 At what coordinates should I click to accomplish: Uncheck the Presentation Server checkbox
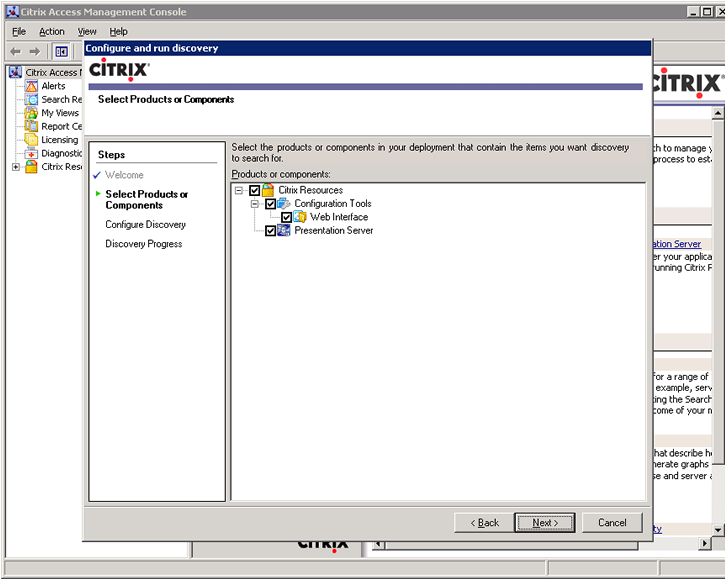[270, 230]
